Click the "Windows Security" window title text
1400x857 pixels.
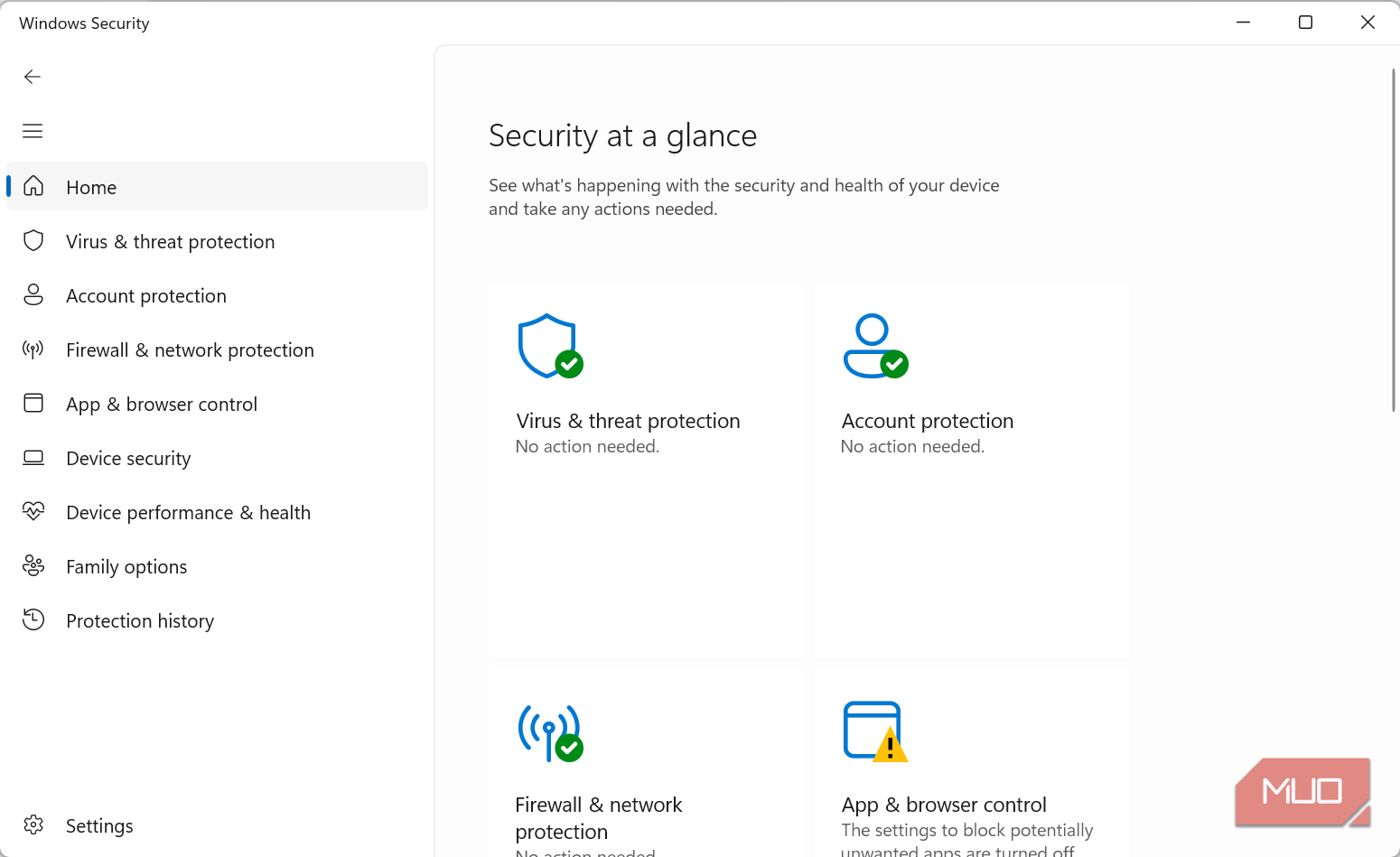coord(84,23)
